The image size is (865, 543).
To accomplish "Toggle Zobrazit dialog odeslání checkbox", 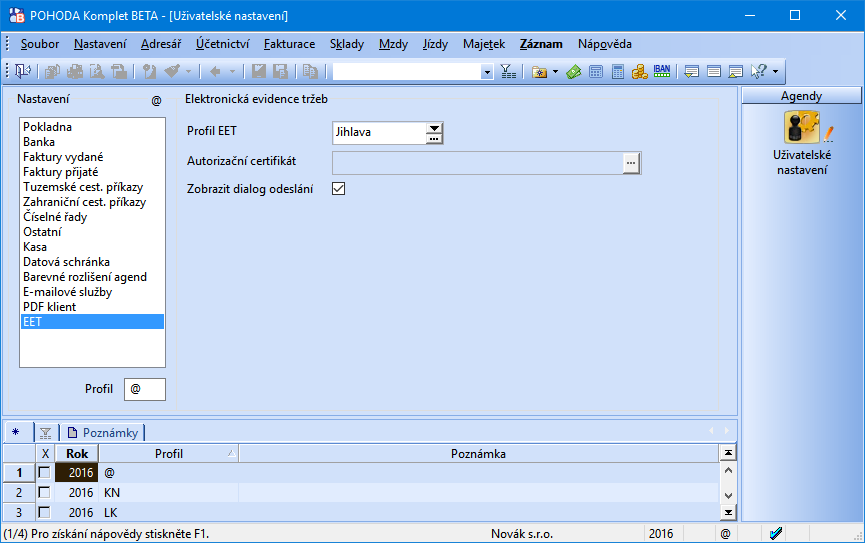I will click(x=339, y=189).
